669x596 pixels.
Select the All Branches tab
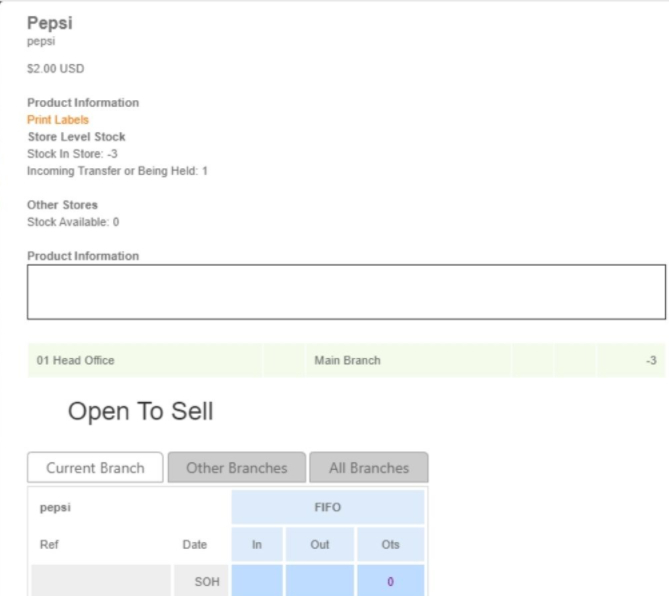(x=368, y=467)
